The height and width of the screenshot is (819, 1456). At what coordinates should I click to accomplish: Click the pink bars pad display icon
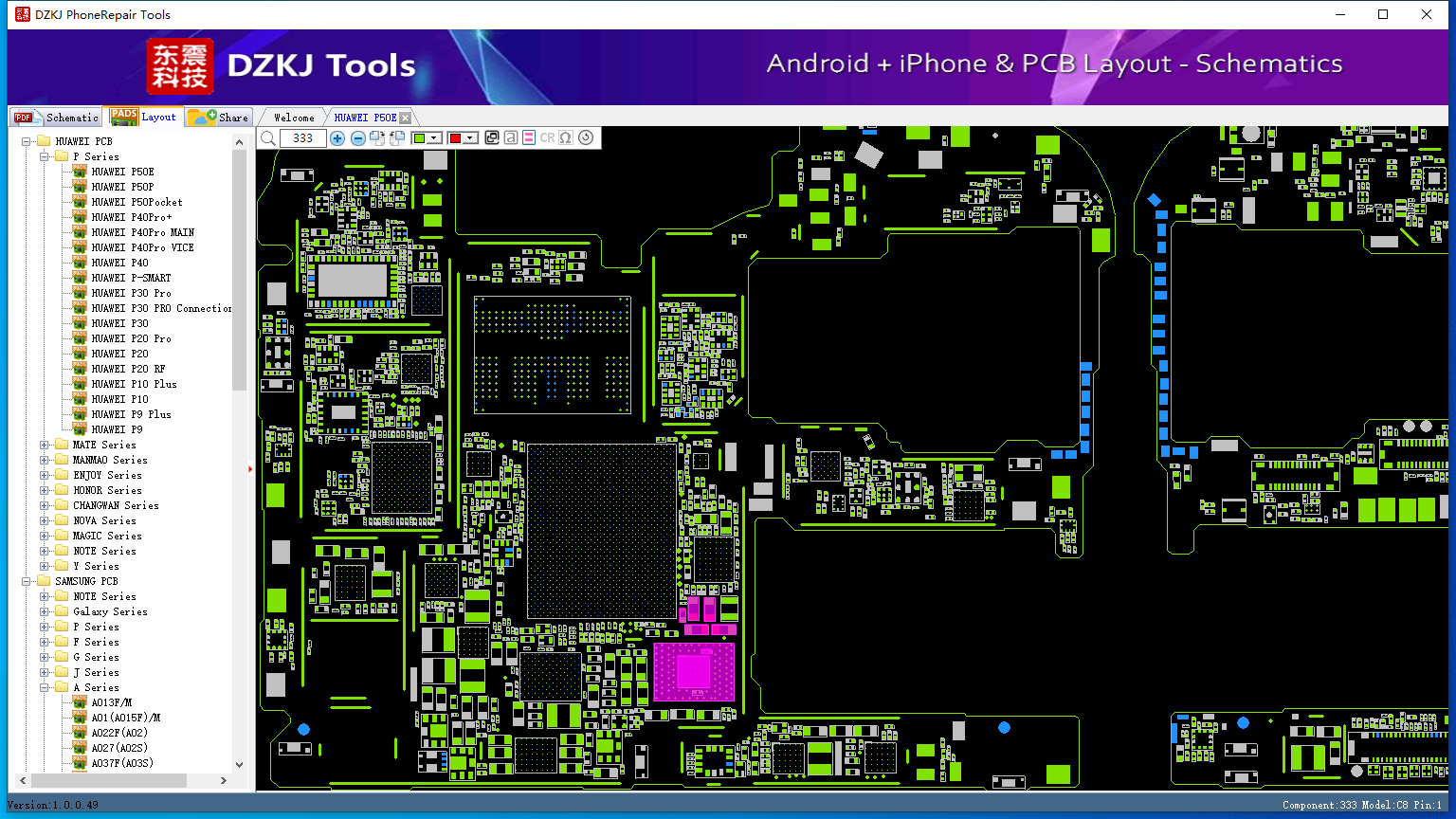(x=529, y=138)
